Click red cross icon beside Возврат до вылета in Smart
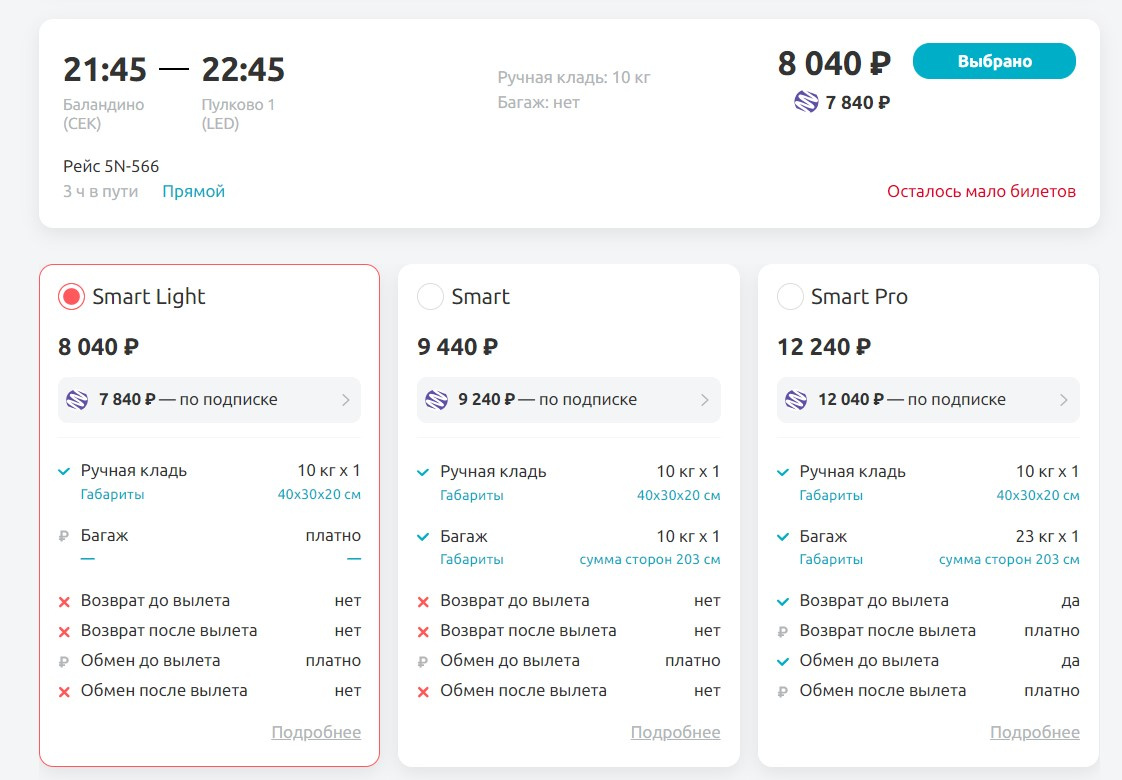The width and height of the screenshot is (1122, 780). click(423, 602)
